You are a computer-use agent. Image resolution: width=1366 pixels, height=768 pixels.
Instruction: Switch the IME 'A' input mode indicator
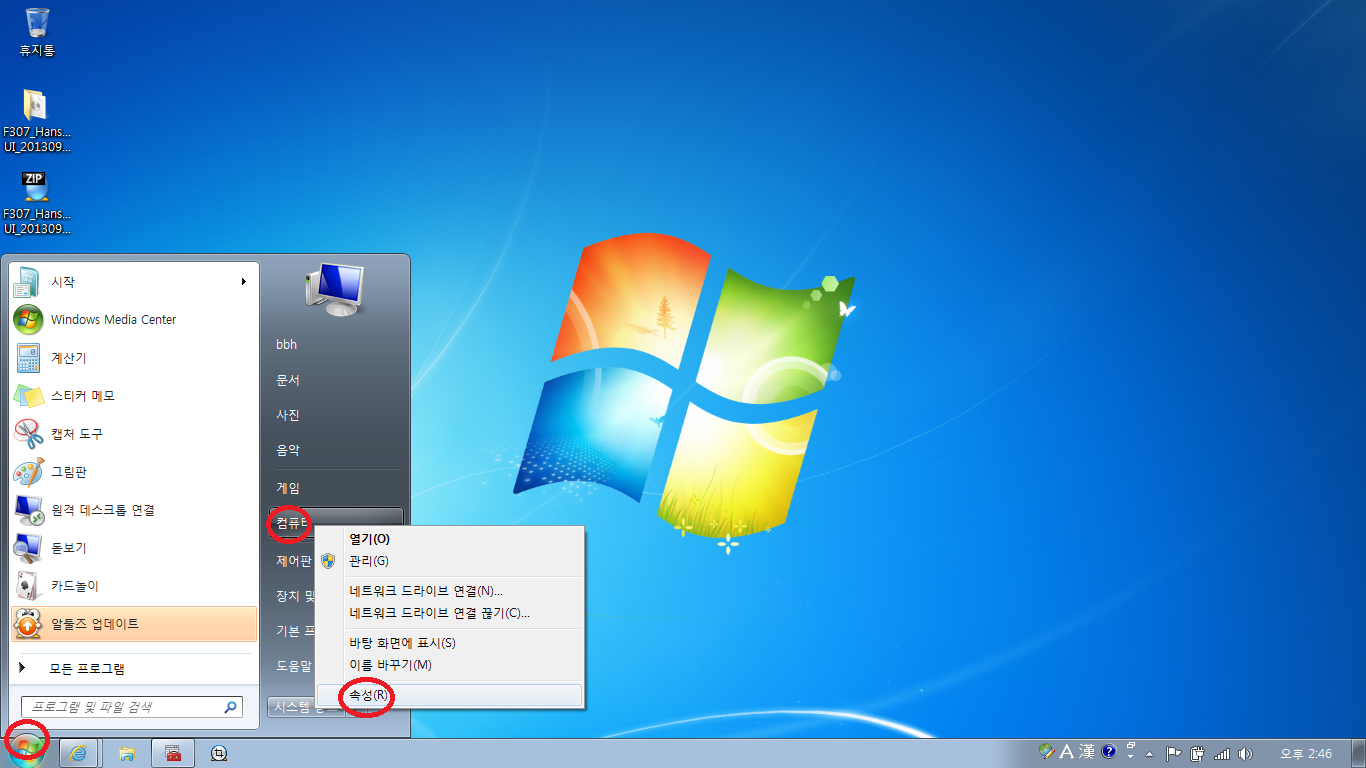pos(1067,752)
